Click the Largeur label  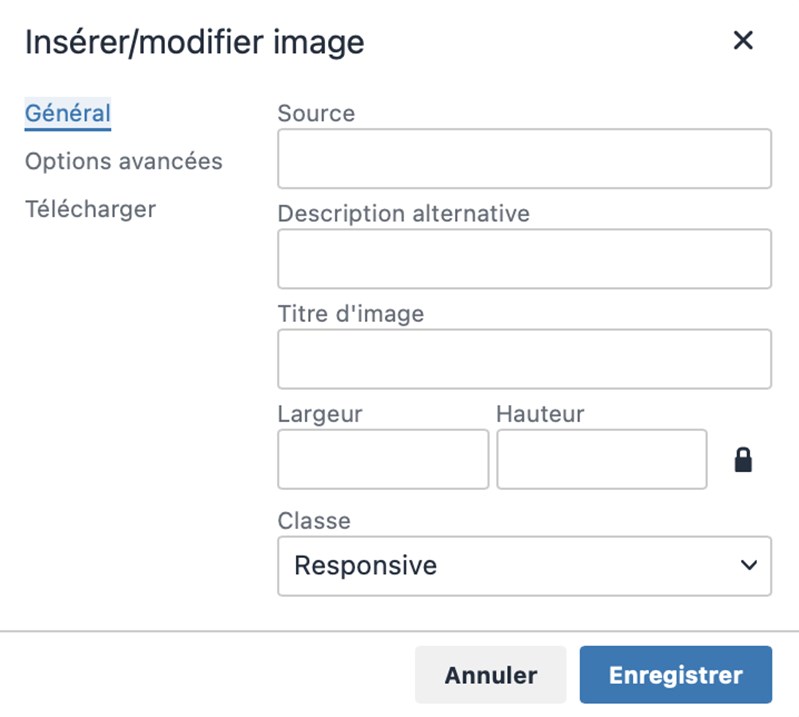[x=320, y=414]
